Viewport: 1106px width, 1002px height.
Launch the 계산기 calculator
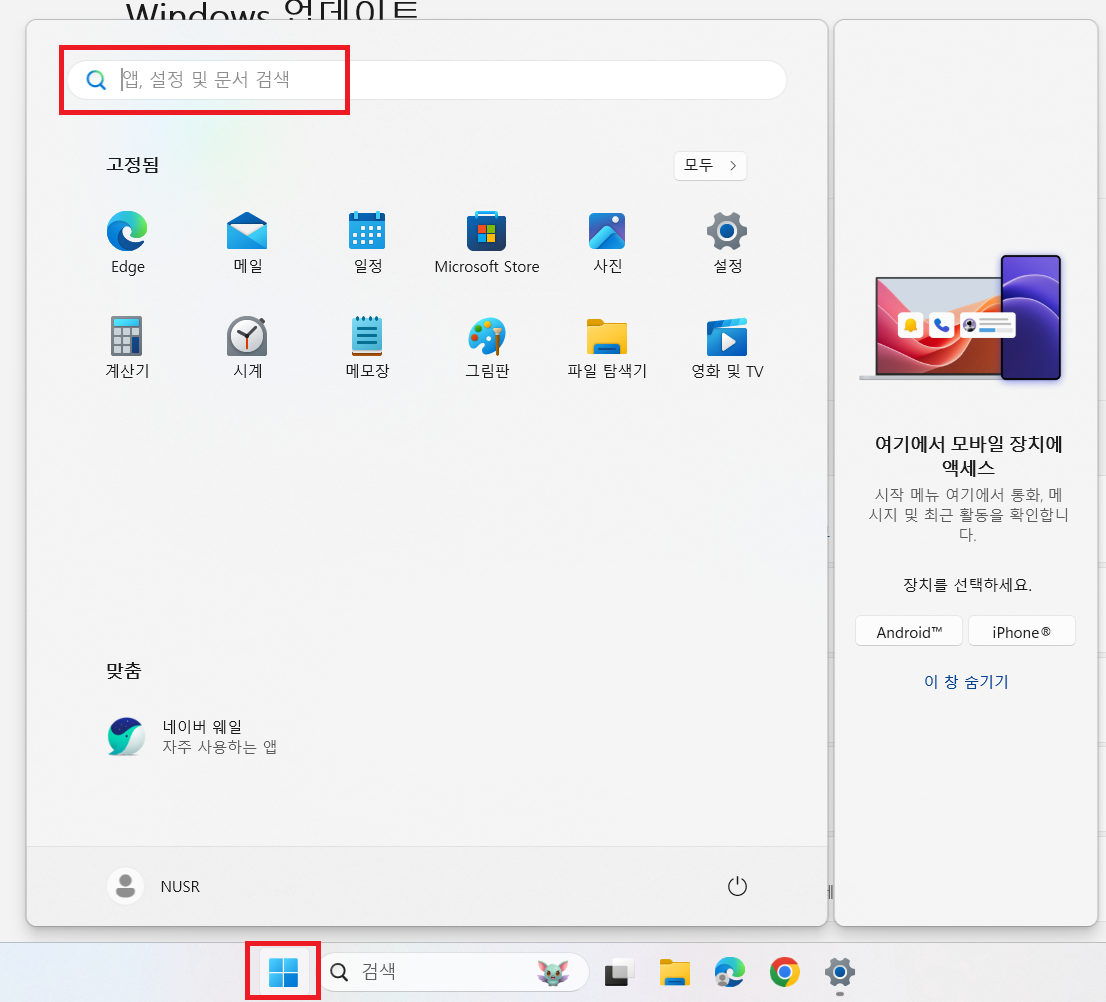pyautogui.click(x=127, y=347)
